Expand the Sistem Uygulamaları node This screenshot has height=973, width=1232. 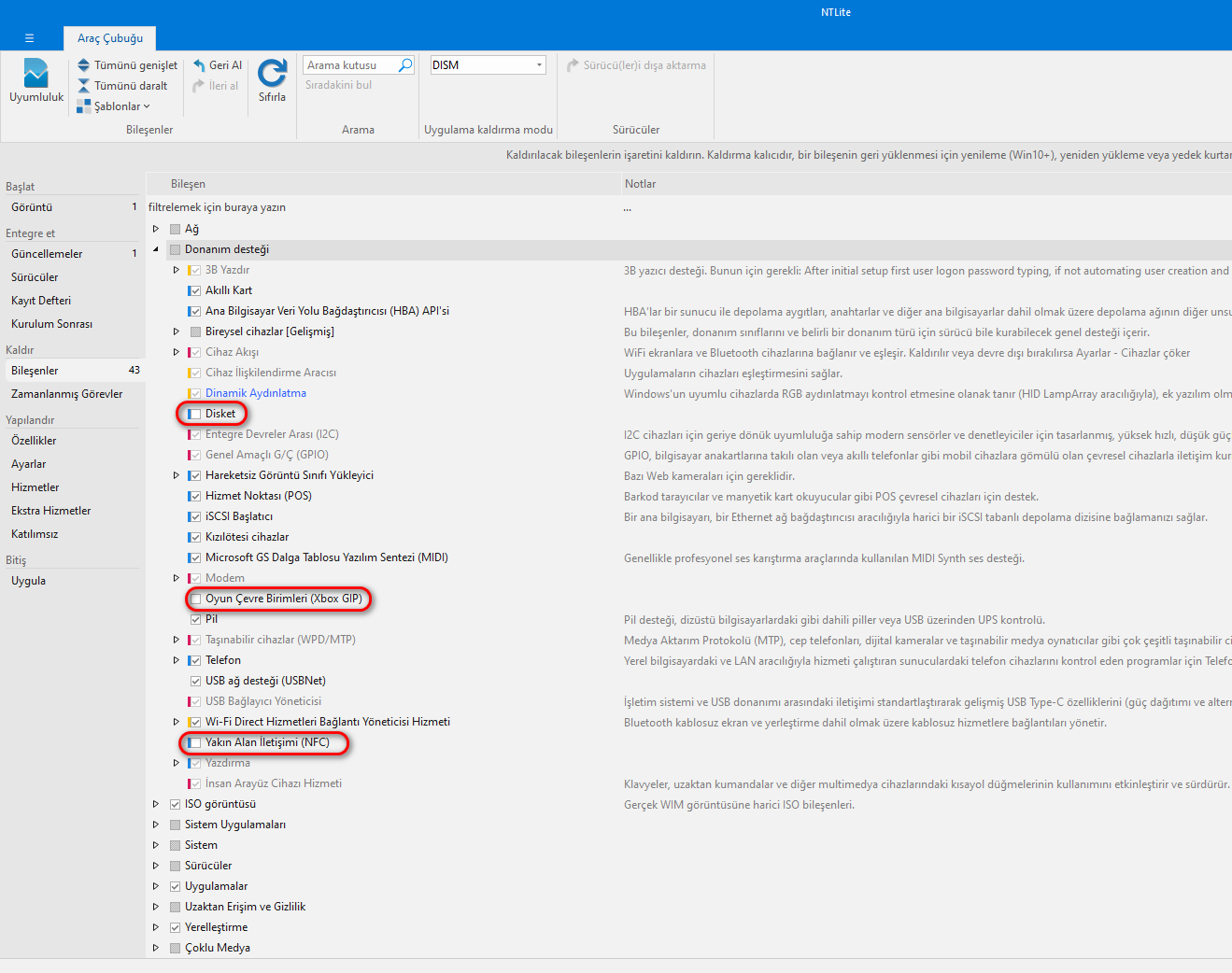156,825
